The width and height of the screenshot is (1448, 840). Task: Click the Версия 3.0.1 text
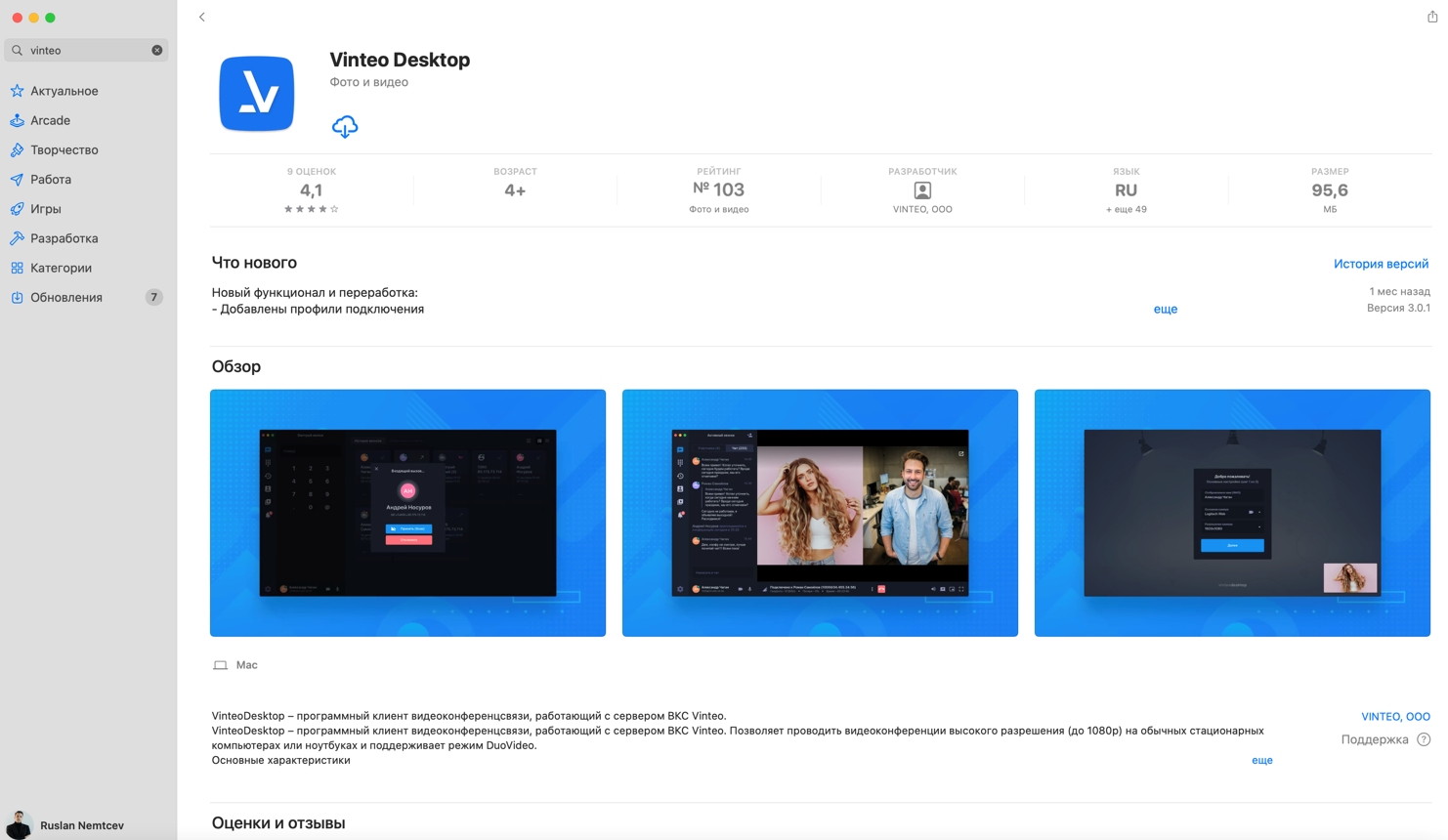(x=1398, y=308)
